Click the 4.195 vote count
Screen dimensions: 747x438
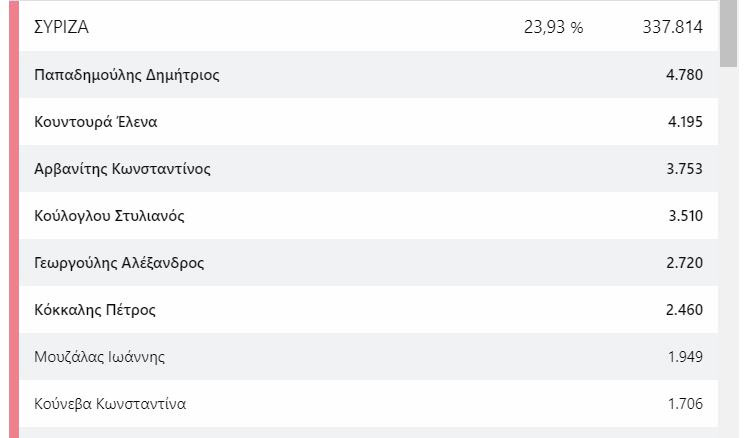point(685,122)
